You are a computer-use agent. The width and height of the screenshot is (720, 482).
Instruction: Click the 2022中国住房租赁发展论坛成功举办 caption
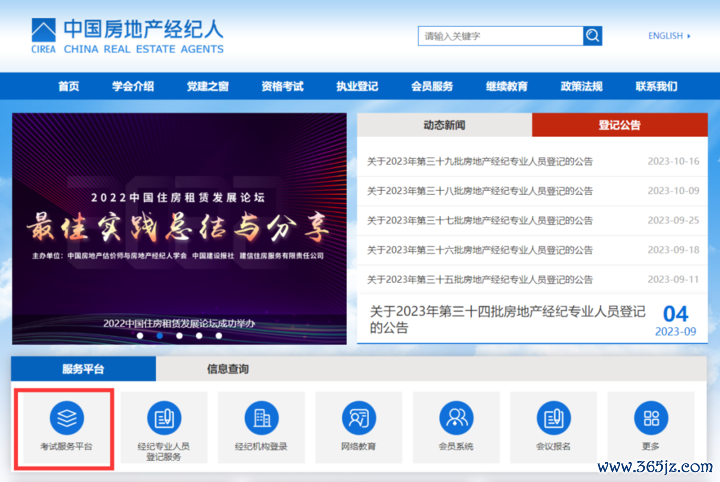tap(179, 323)
